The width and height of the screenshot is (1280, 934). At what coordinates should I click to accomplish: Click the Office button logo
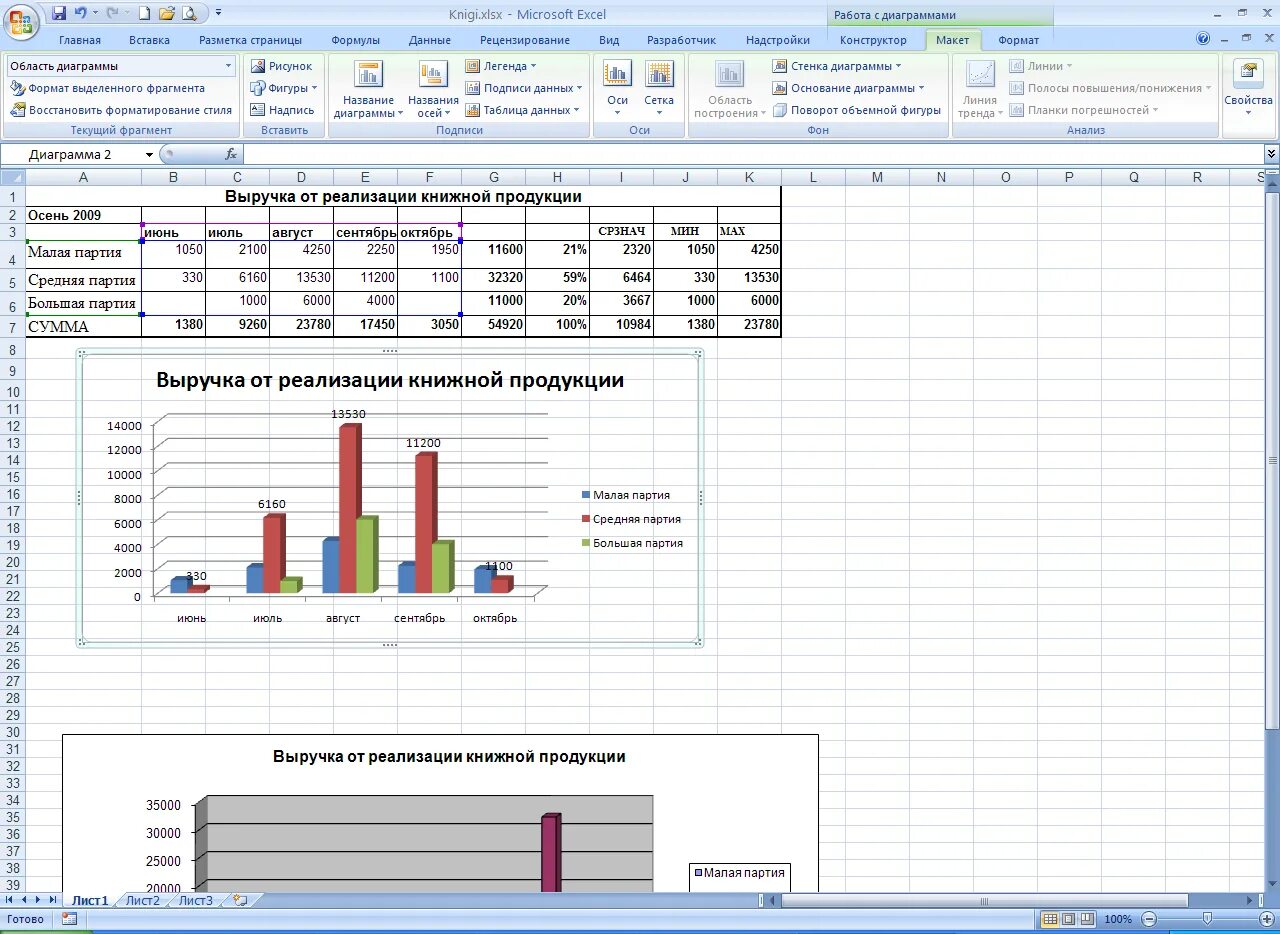click(x=21, y=21)
